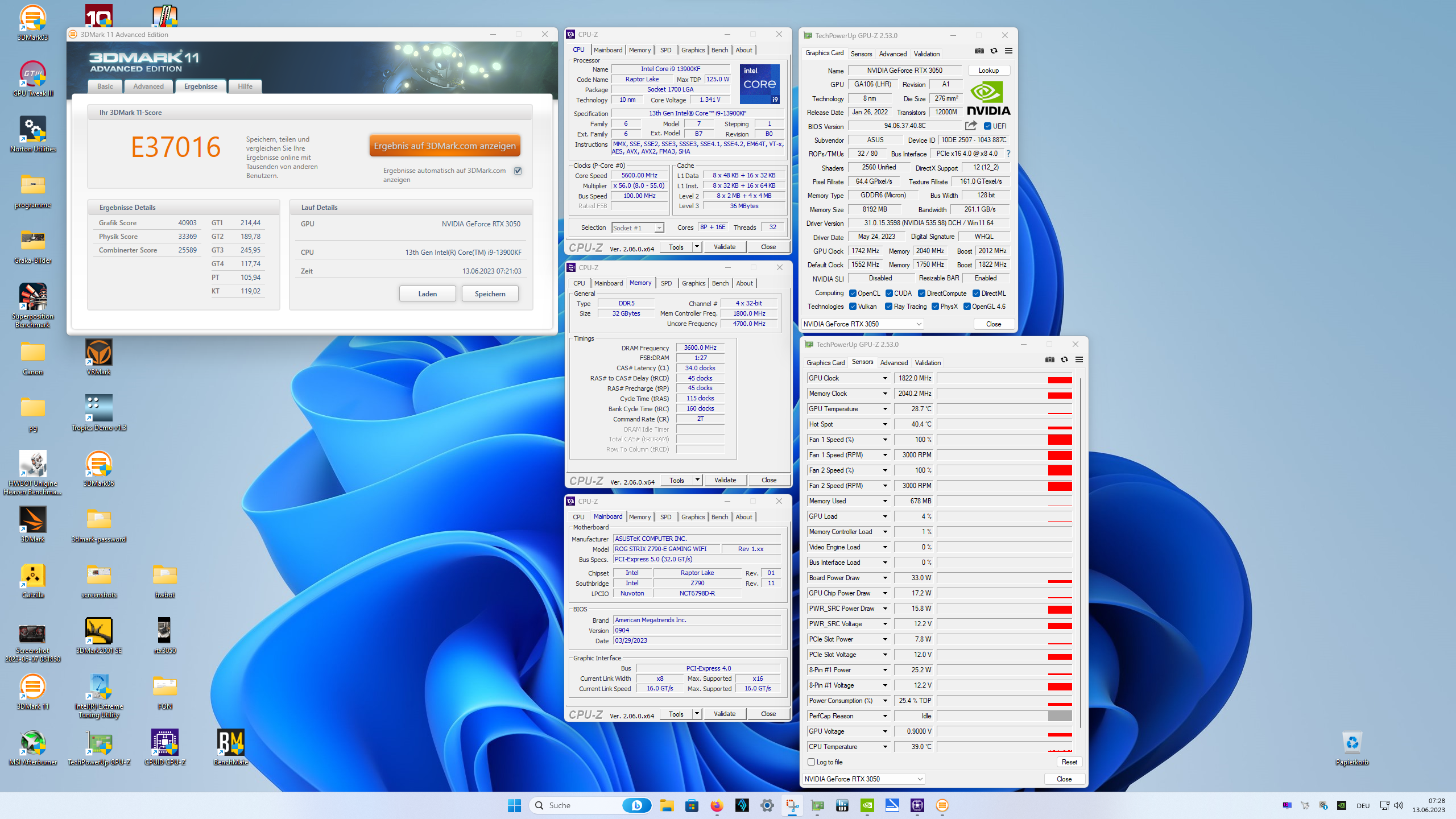
Task: Click Ergebnis auf 3DMark.com anzeigen button
Action: point(445,146)
